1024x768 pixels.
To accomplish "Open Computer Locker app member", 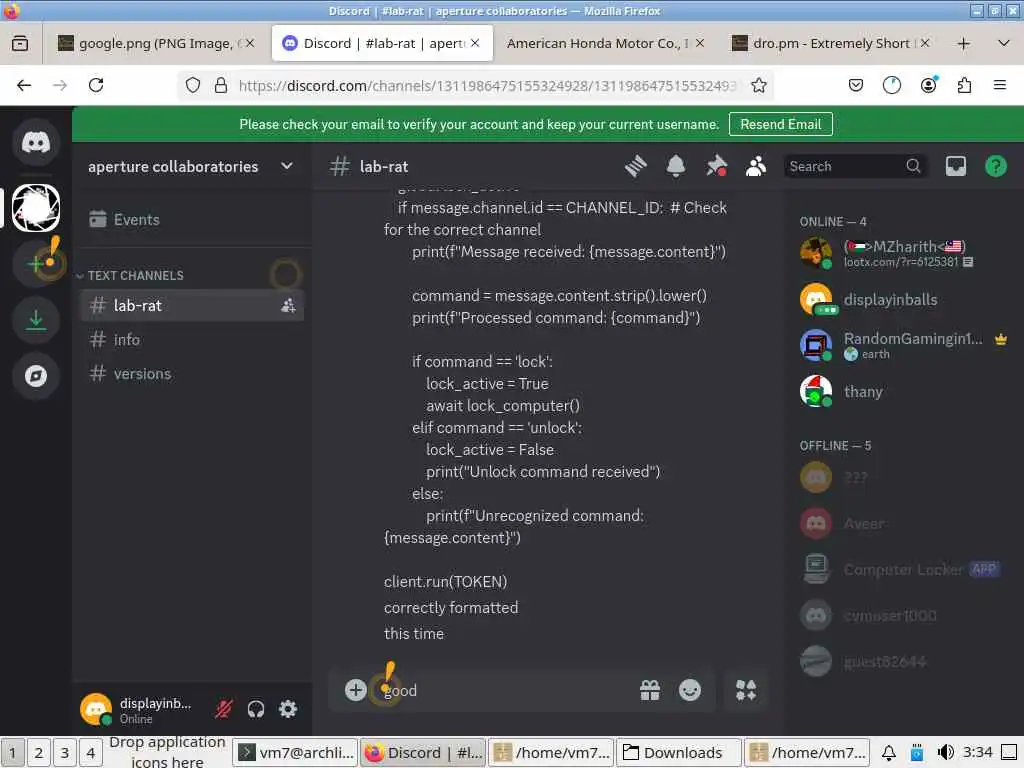I will click(x=904, y=569).
